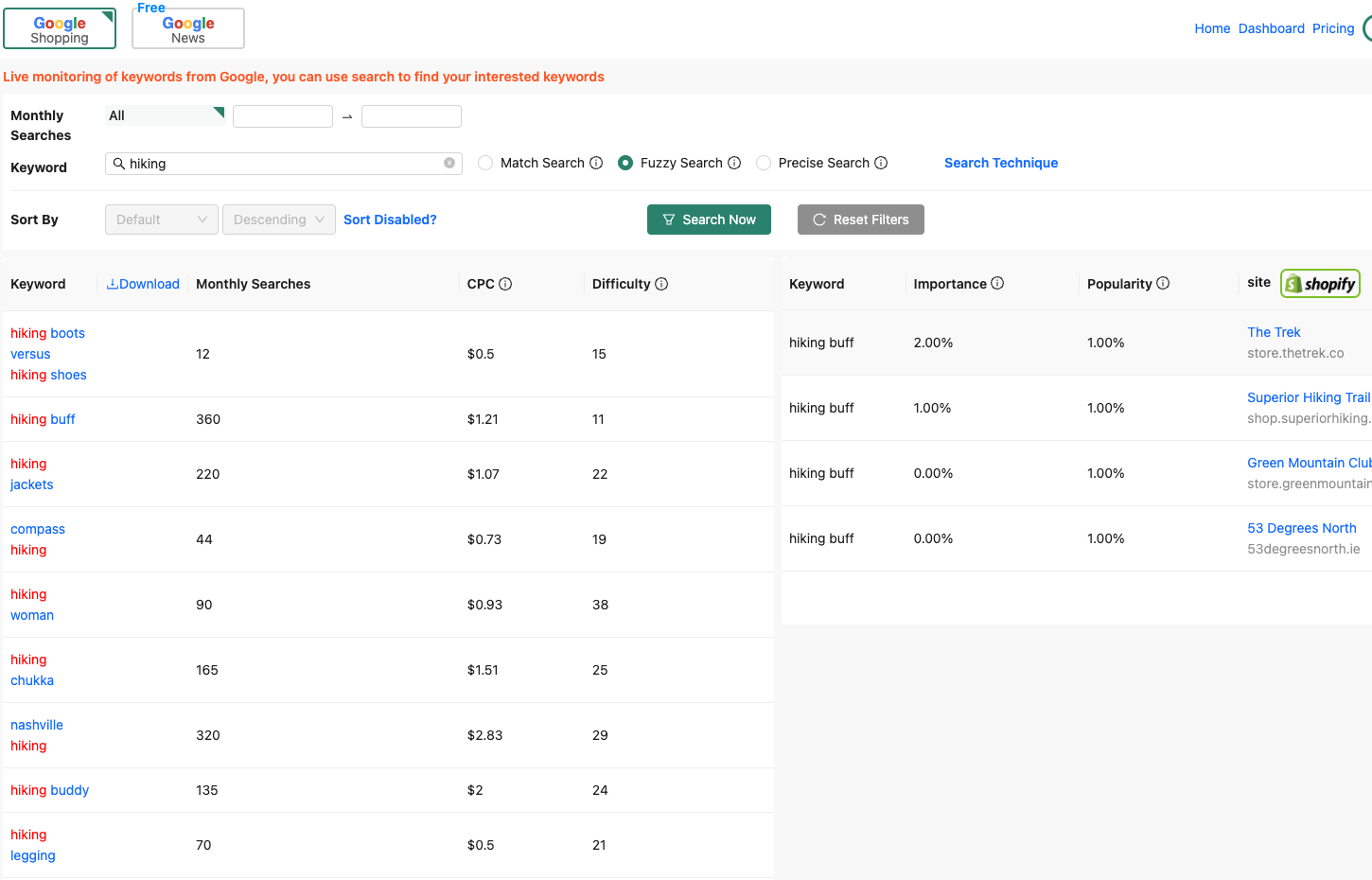Image resolution: width=1372 pixels, height=880 pixels.
Task: Click the info icon next to CPC
Action: coord(507,283)
